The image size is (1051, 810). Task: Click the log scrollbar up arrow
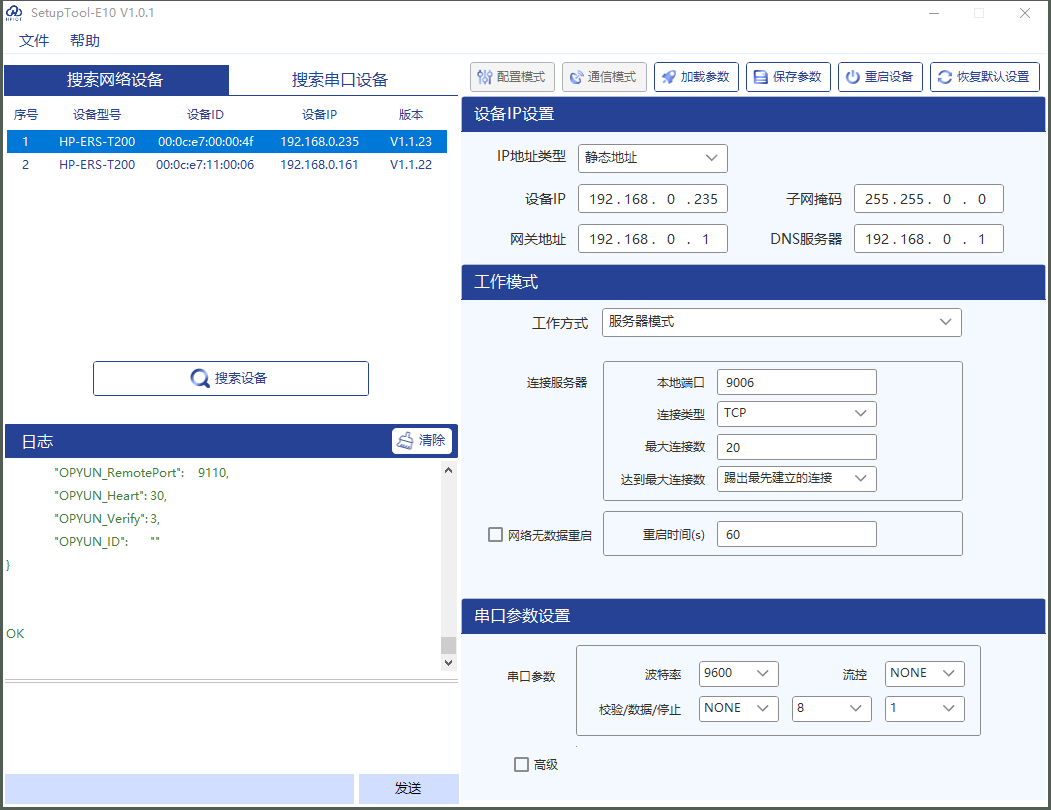[x=448, y=470]
